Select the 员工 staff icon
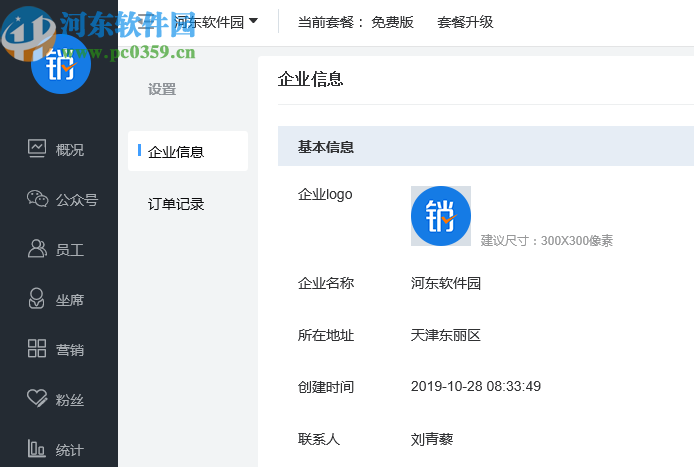This screenshot has height=467, width=694. click(37, 249)
